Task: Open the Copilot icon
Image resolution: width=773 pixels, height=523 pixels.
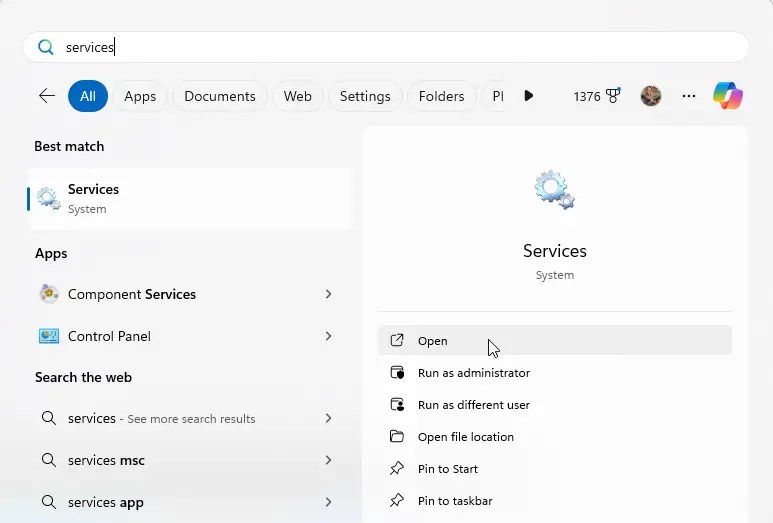Action: tap(728, 96)
